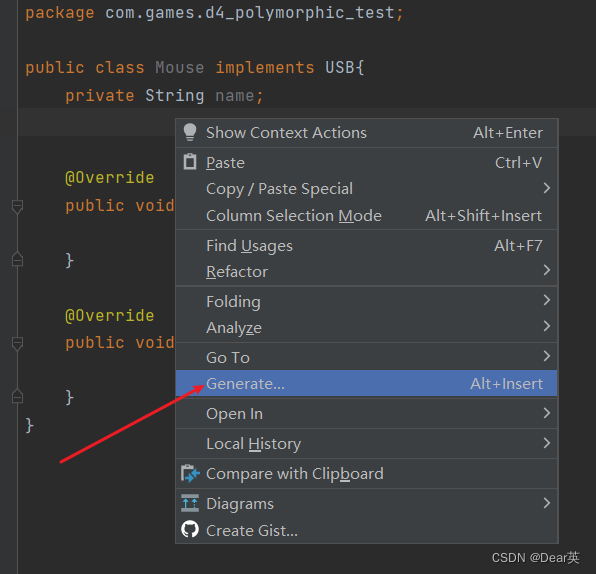Viewport: 596px width, 574px height.
Task: Click the Alt+F7 shortcut label
Action: tap(518, 246)
